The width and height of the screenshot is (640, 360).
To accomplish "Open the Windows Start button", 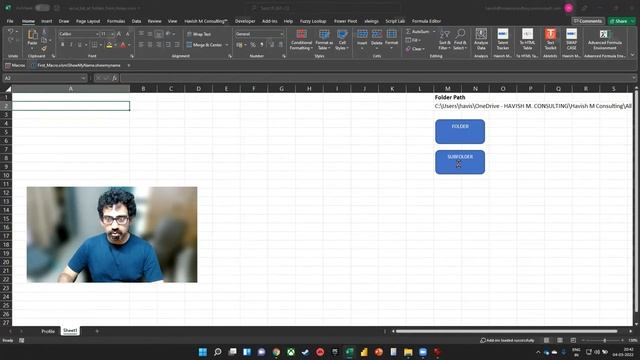I will click(x=202, y=352).
